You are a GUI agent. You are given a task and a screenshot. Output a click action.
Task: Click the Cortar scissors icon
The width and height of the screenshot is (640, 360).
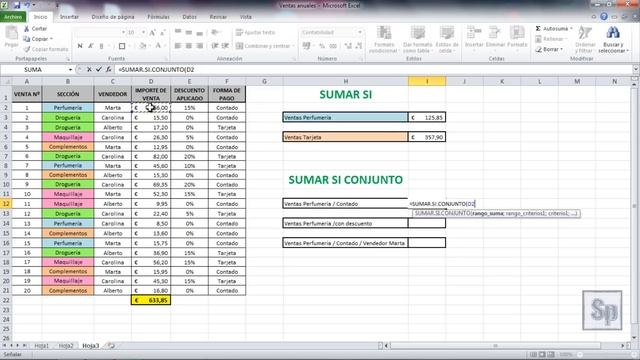pos(27,29)
